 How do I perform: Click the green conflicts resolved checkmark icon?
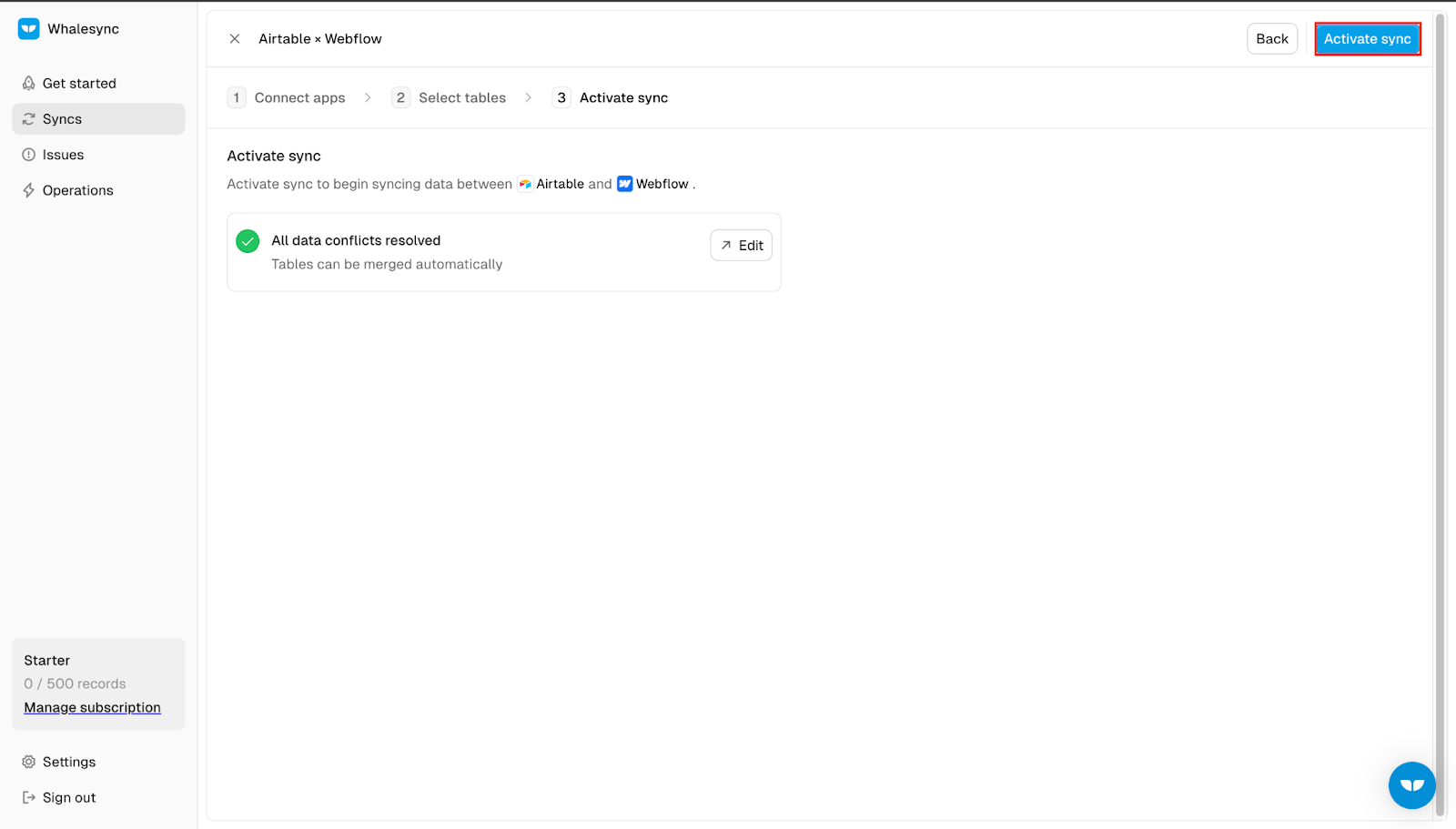(248, 241)
